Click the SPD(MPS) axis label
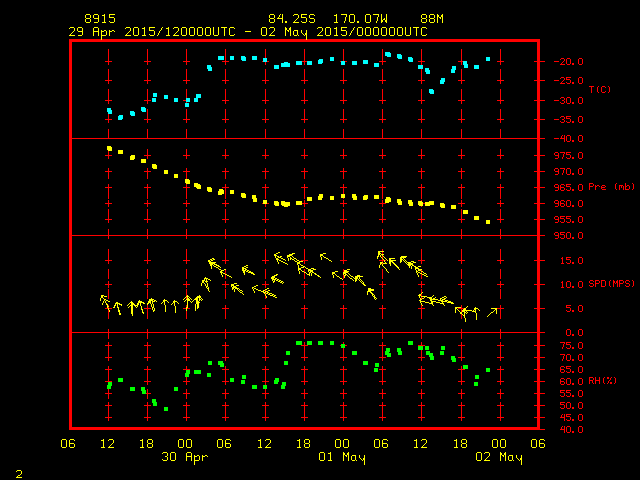 (x=611, y=284)
